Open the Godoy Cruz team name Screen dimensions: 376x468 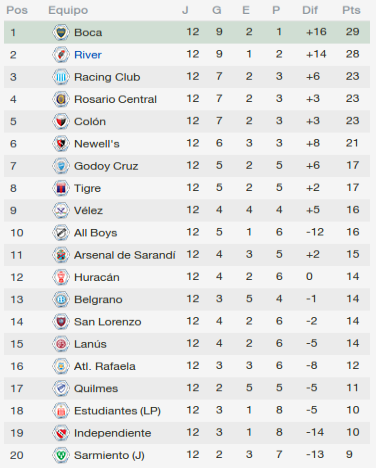tap(106, 166)
